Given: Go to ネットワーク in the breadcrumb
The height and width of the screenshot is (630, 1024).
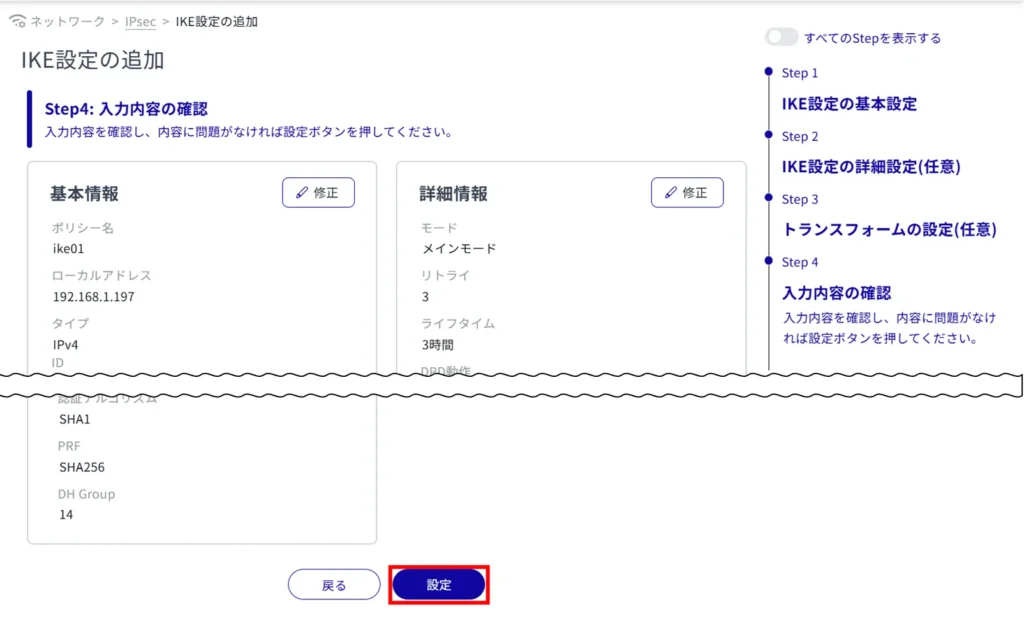Looking at the screenshot, I should pyautogui.click(x=66, y=22).
